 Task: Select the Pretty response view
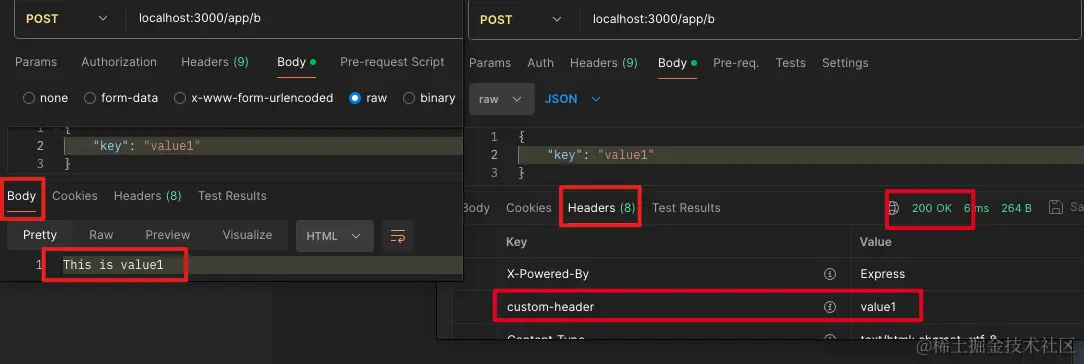(x=40, y=235)
